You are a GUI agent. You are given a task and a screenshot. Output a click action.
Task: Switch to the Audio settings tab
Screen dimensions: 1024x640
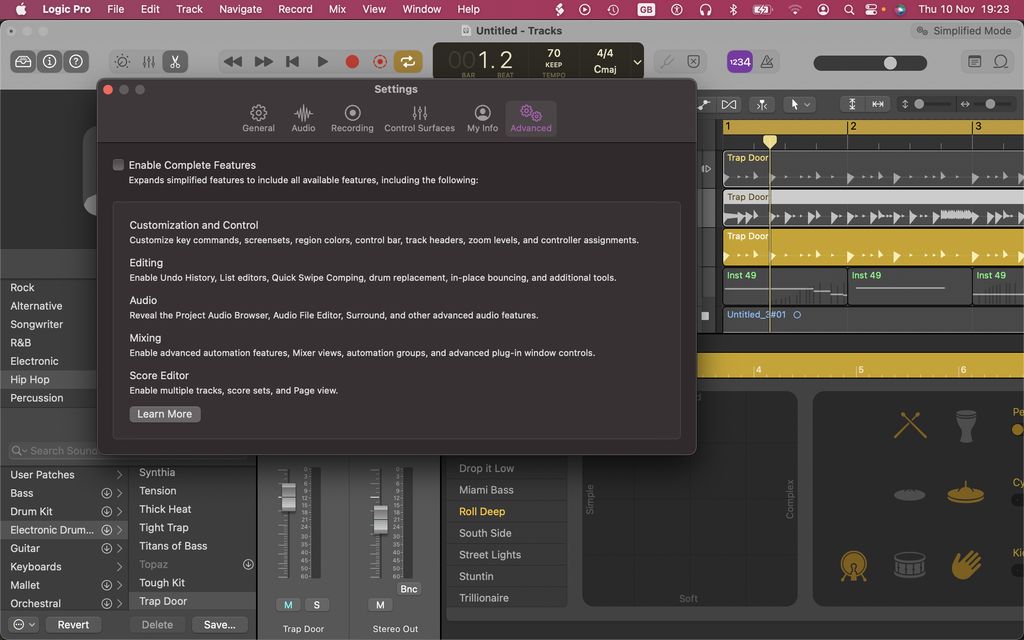pos(303,117)
